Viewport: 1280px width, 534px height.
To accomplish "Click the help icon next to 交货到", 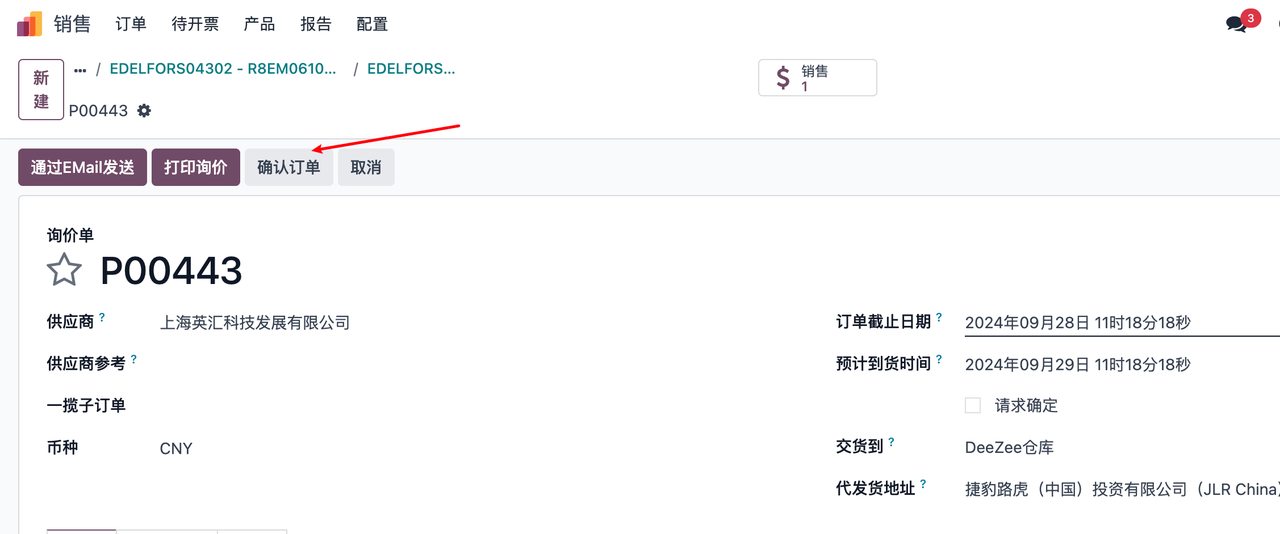I will coord(891,443).
